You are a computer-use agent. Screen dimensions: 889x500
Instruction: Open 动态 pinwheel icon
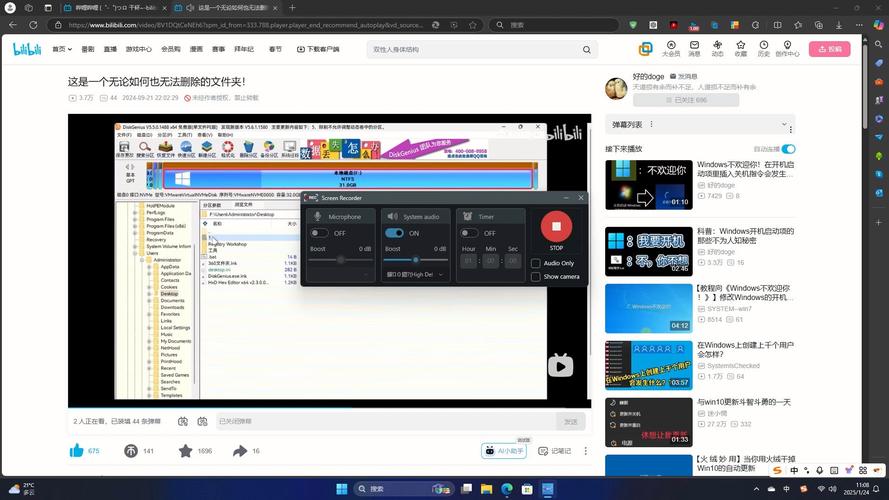(x=717, y=49)
